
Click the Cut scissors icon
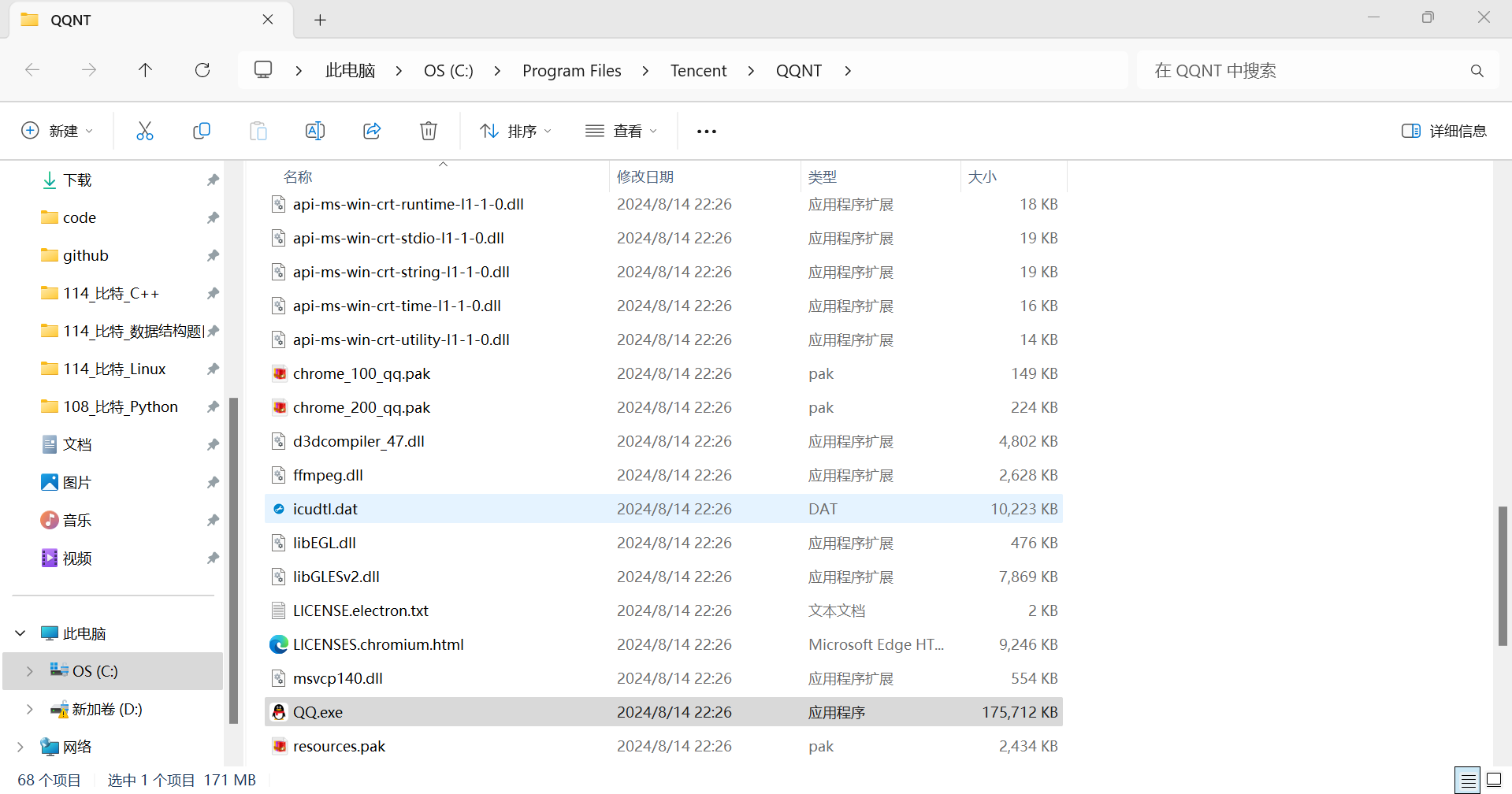click(145, 131)
